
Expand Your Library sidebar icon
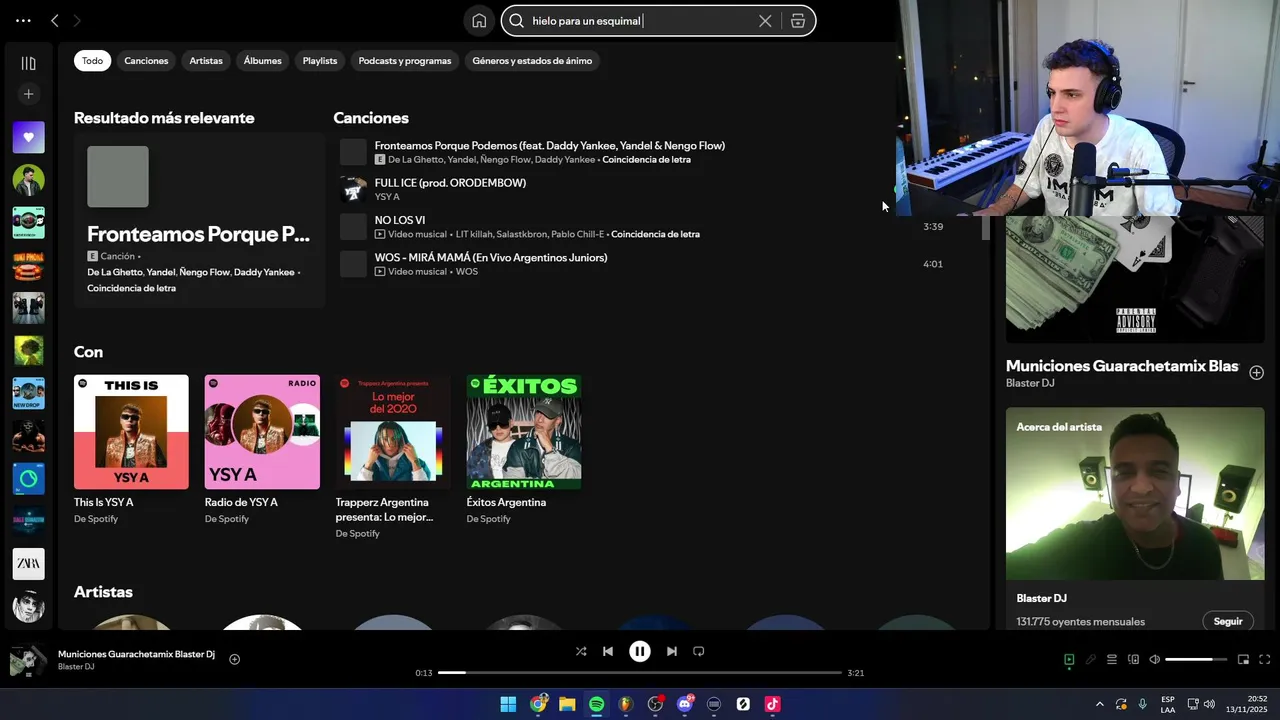coord(28,63)
